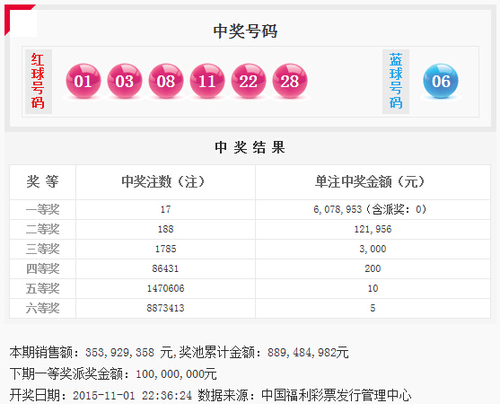Click the red ball numbered 01
Viewport: 500px width, 404px height.
coord(83,81)
